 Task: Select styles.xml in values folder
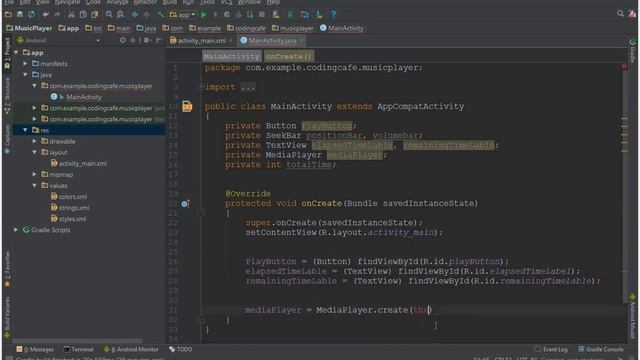tap(68, 219)
